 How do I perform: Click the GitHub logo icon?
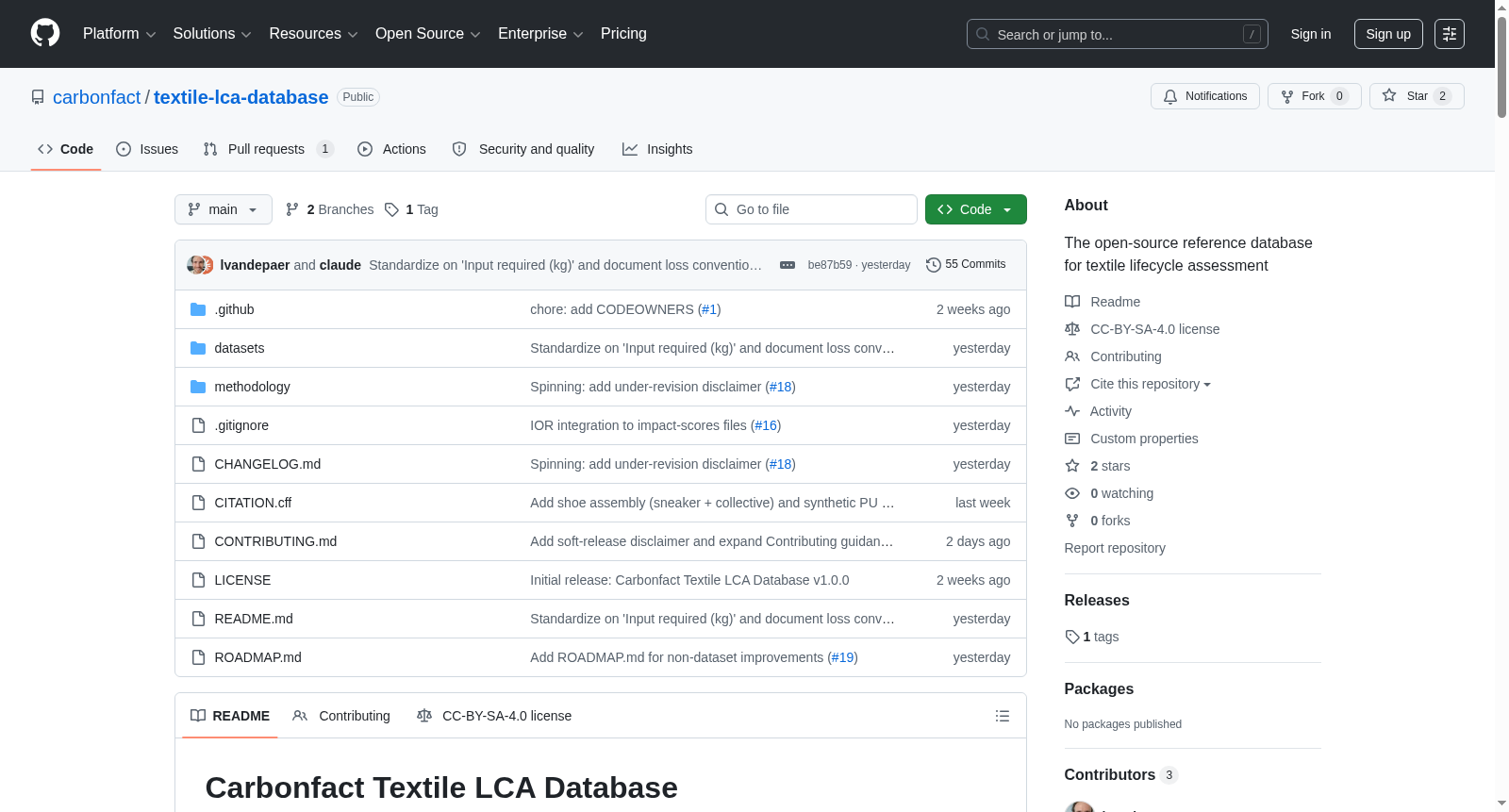click(45, 33)
